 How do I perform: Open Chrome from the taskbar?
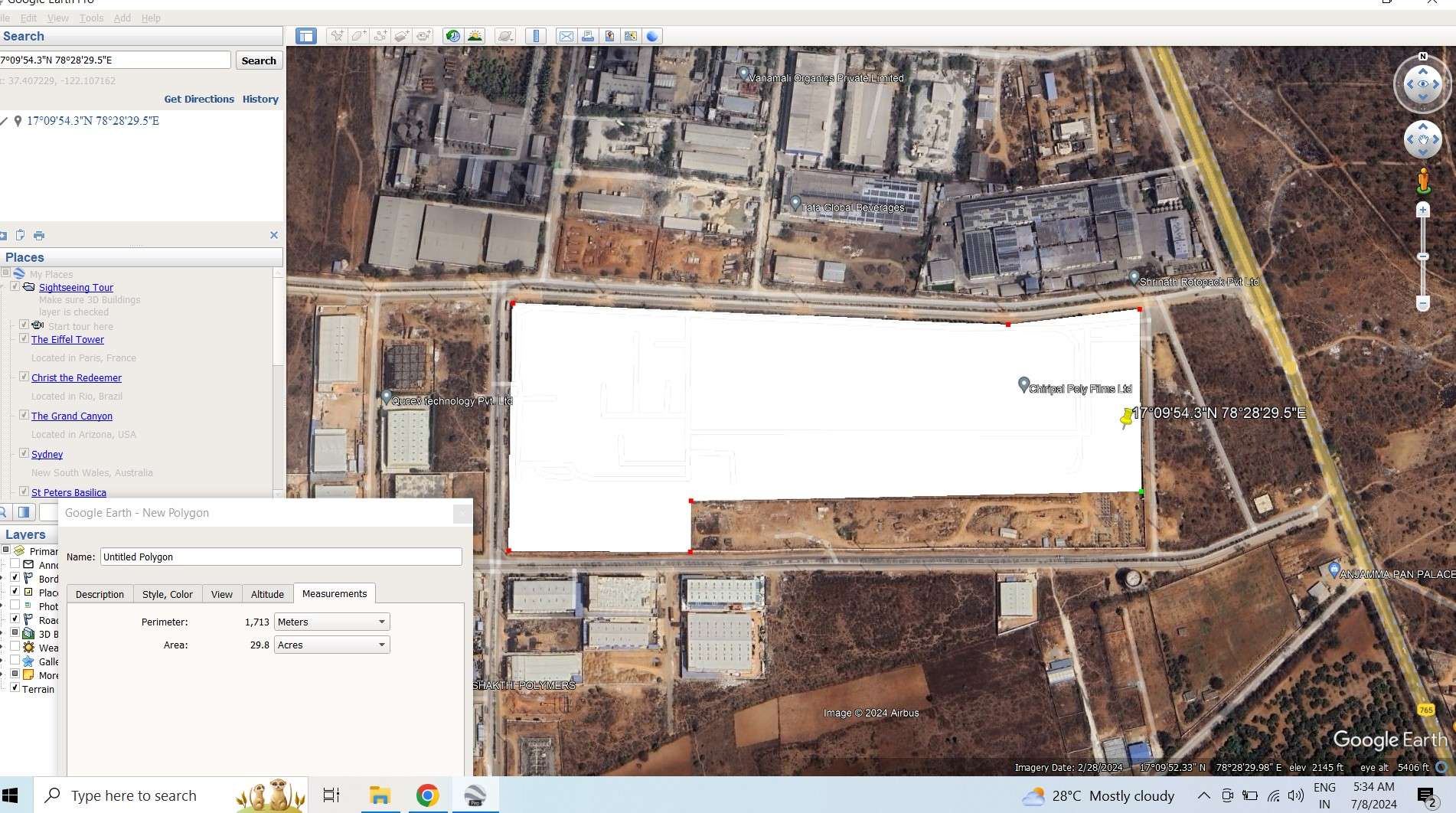427,795
